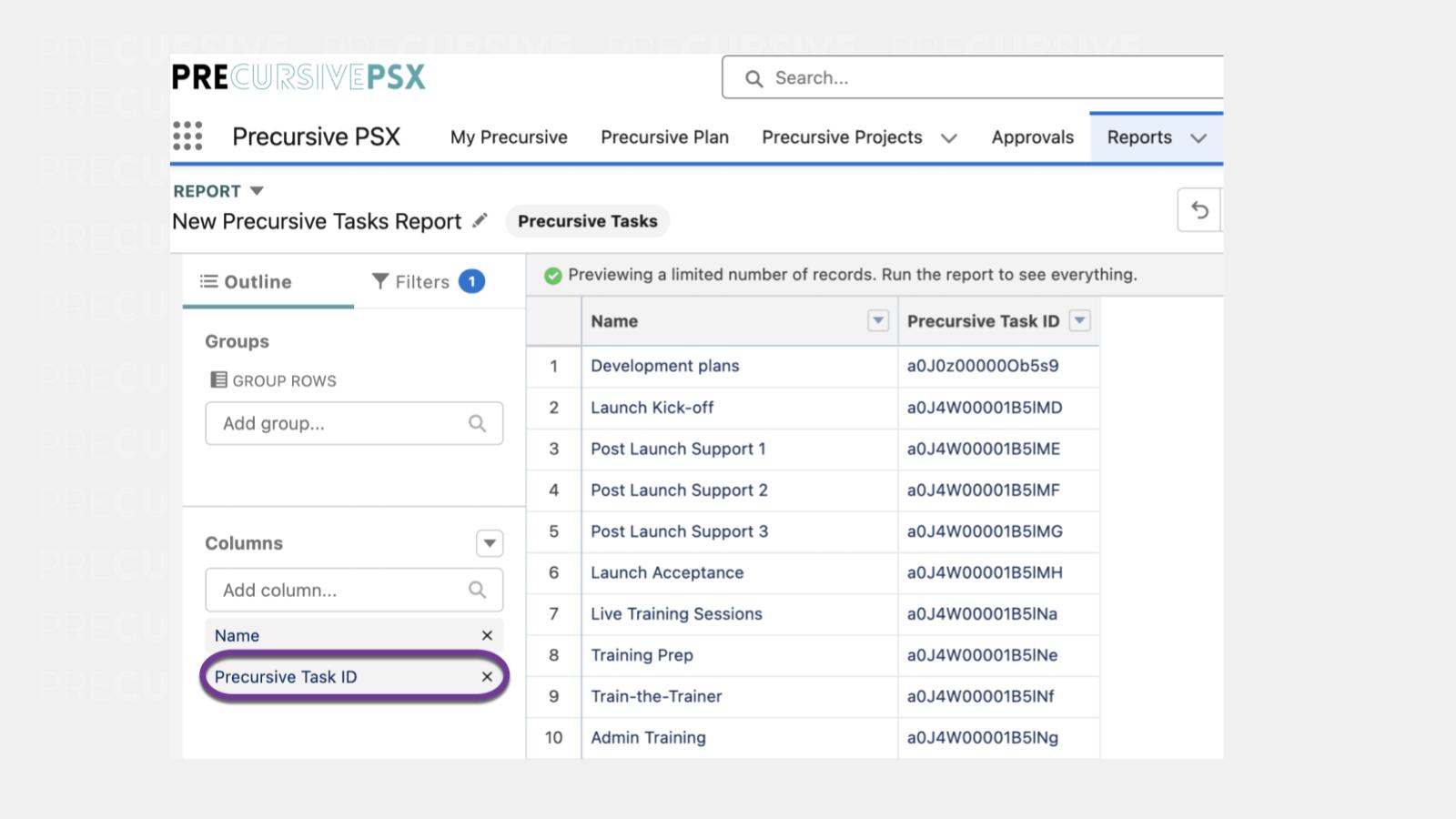Screen dimensions: 1456x819
Task: Remove the Name column with its X
Action: tap(487, 635)
